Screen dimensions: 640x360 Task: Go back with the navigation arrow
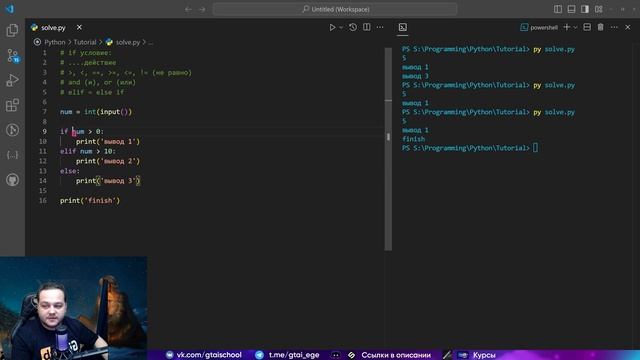coord(188,9)
